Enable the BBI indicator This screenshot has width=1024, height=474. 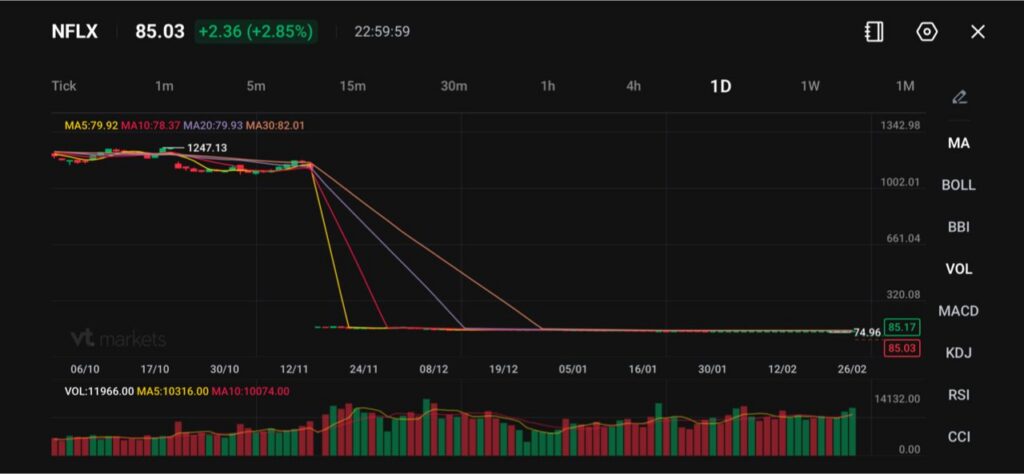coord(958,227)
